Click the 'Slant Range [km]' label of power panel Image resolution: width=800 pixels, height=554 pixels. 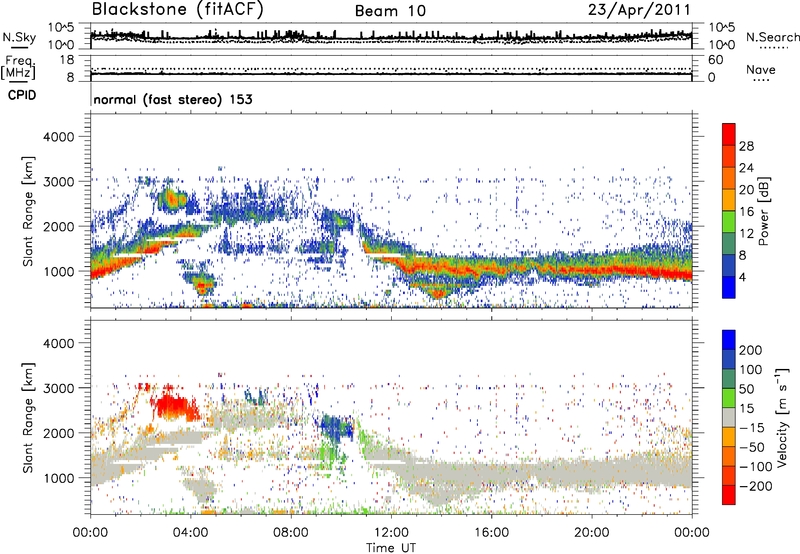click(x=28, y=211)
